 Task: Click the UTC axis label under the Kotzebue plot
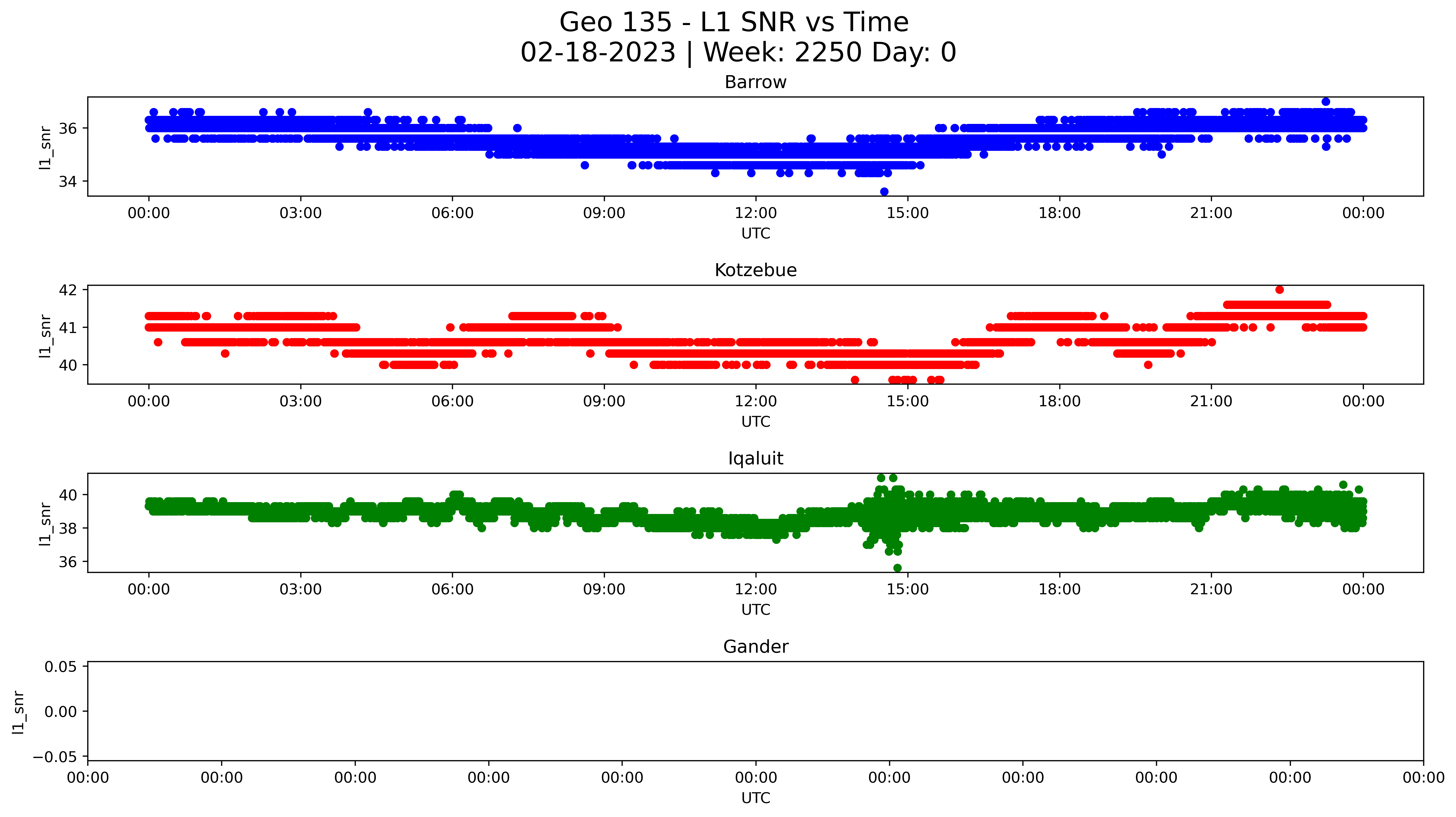756,422
